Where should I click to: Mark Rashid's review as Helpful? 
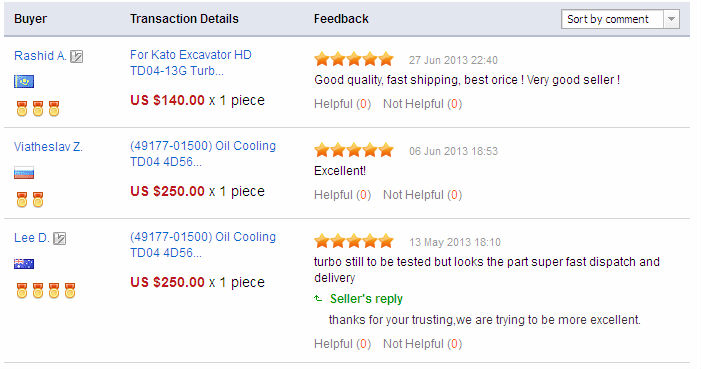point(342,104)
